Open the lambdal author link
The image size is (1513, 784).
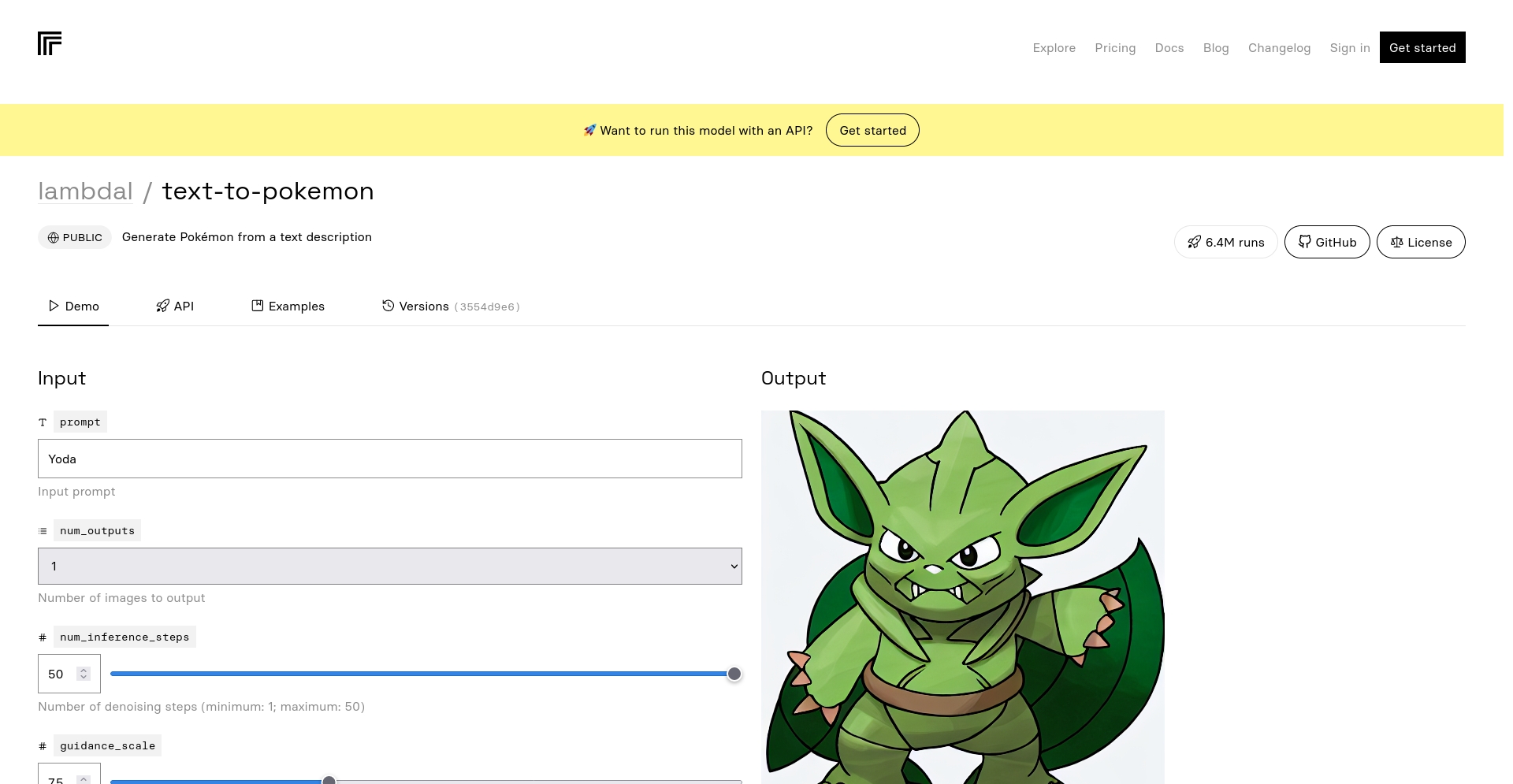pos(85,191)
